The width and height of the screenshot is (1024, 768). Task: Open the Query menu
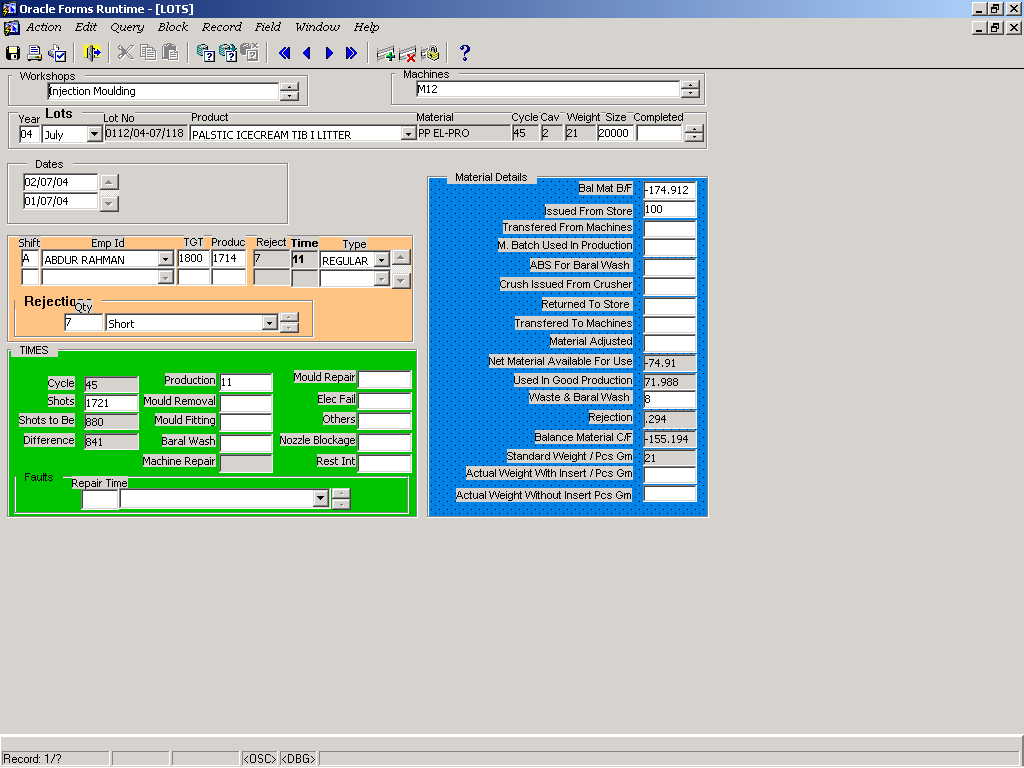127,27
